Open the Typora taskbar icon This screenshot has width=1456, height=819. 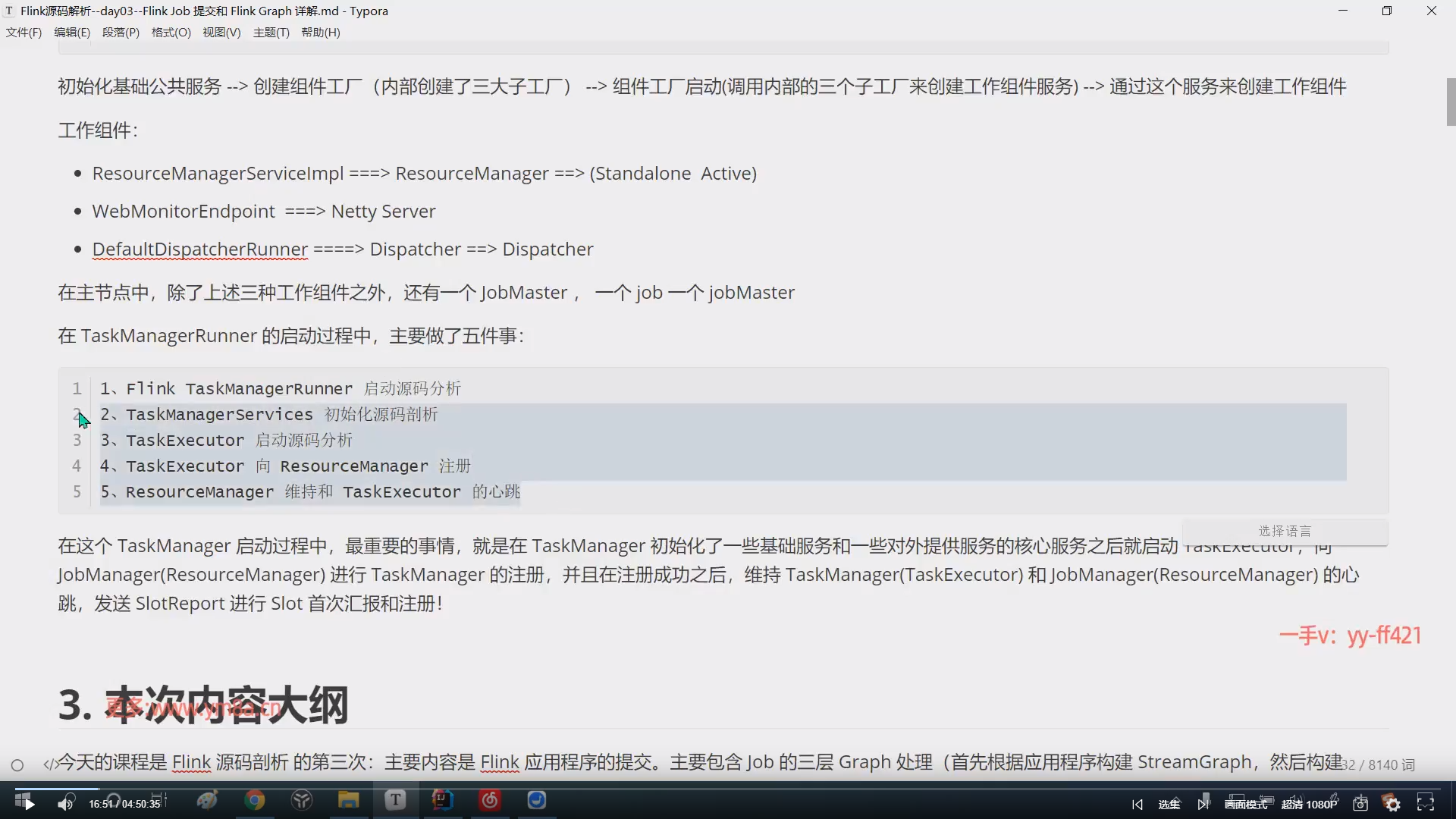(395, 801)
